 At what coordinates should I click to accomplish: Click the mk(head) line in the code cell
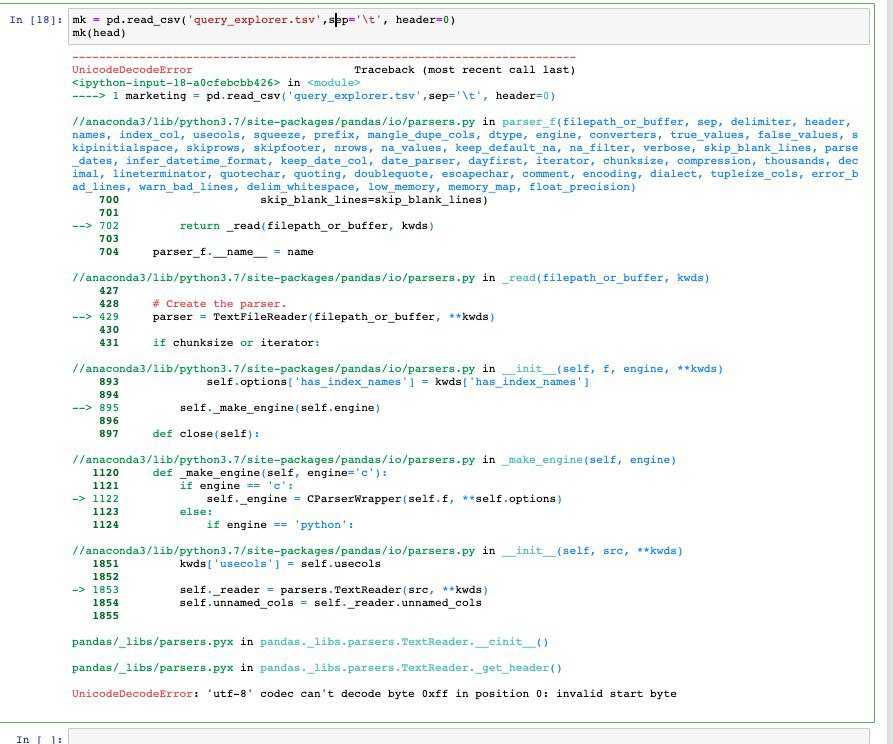click(99, 33)
